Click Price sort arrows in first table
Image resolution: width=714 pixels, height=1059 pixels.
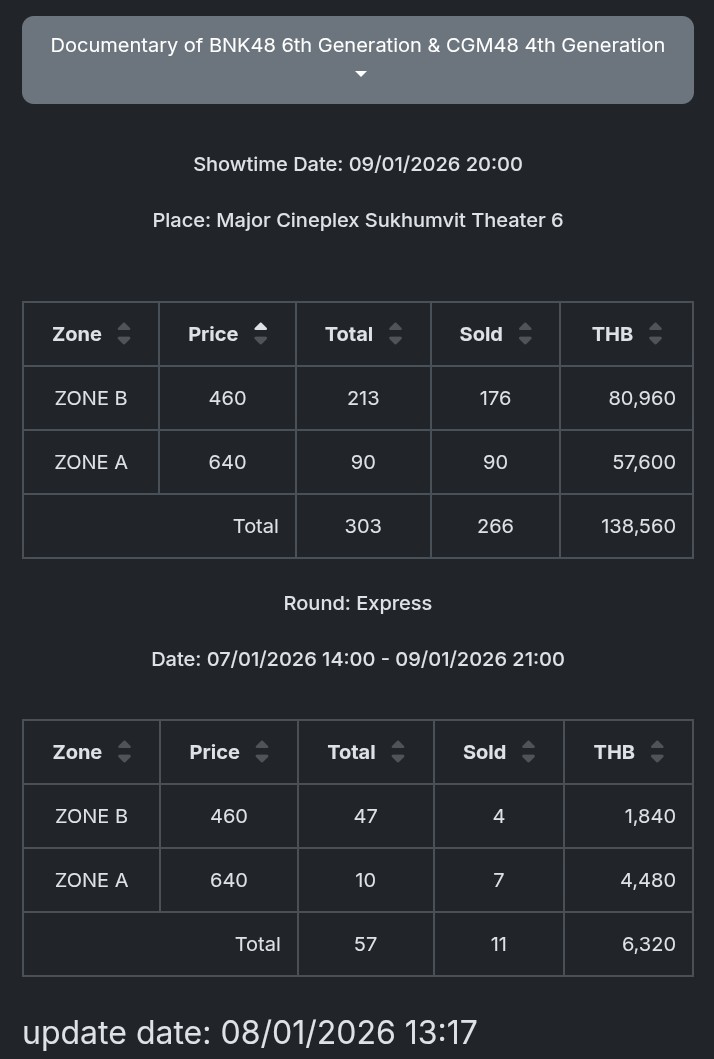261,334
